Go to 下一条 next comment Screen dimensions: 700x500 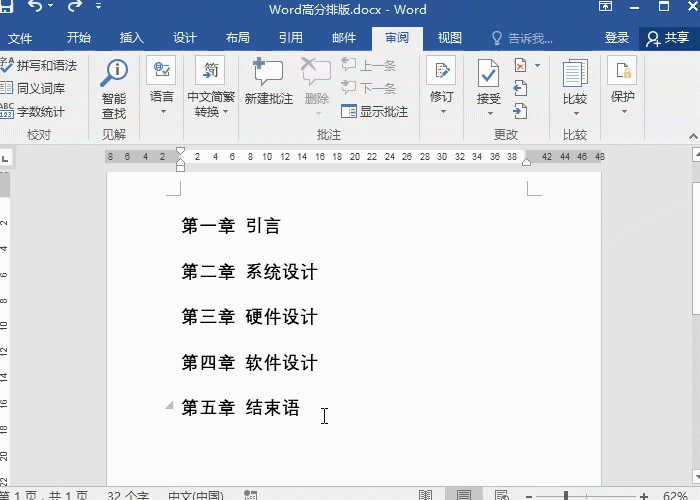pyautogui.click(x=369, y=88)
